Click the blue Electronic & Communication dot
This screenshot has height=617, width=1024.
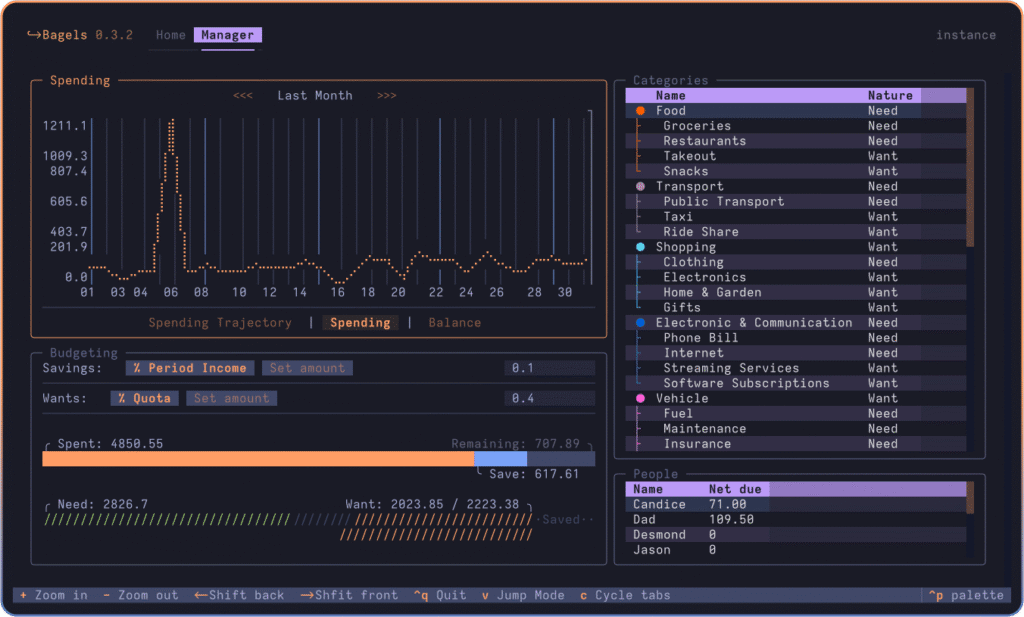pos(641,323)
